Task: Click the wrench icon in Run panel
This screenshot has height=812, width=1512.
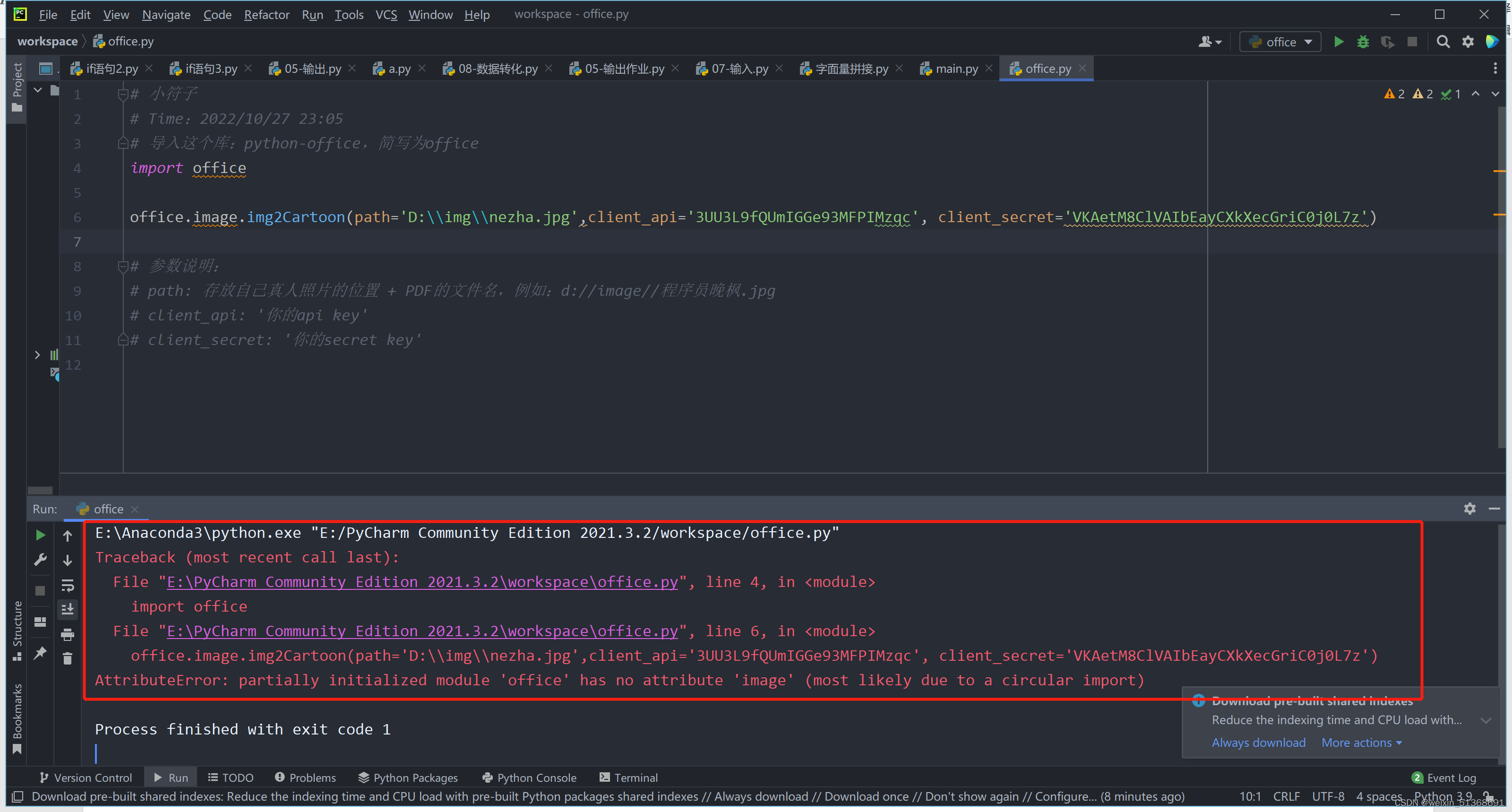Action: [x=40, y=560]
